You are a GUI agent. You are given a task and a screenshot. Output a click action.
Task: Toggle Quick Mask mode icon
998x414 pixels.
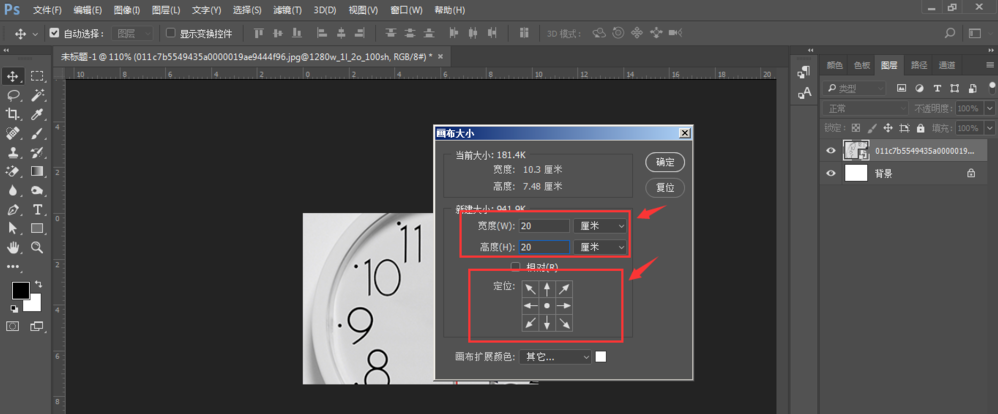click(12, 325)
